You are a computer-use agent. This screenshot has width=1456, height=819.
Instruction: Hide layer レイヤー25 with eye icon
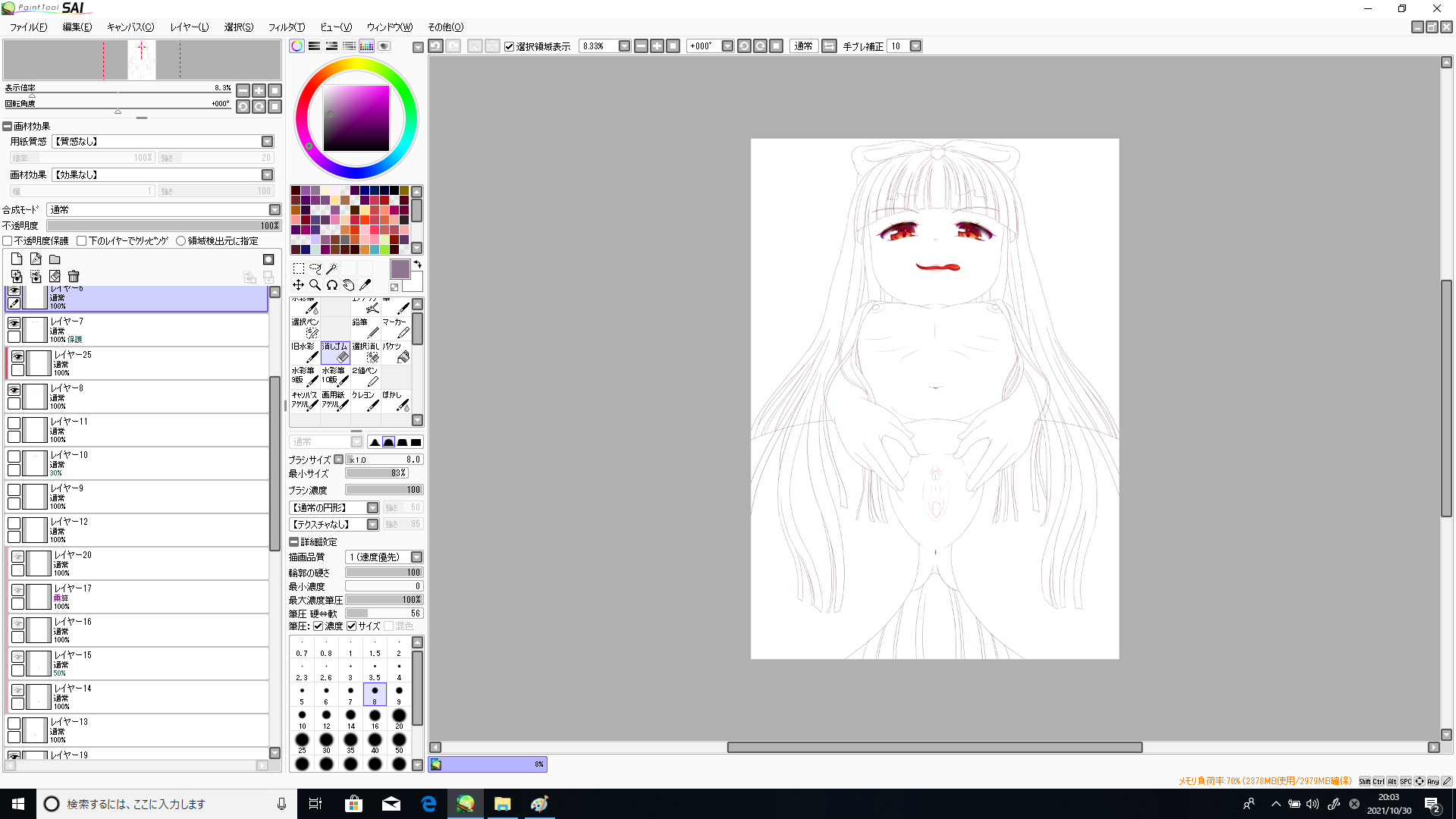[x=17, y=356]
